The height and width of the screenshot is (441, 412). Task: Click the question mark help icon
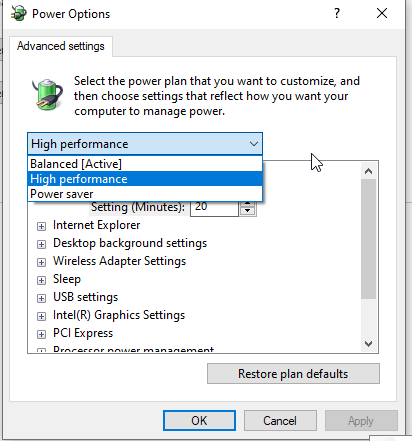[337, 13]
